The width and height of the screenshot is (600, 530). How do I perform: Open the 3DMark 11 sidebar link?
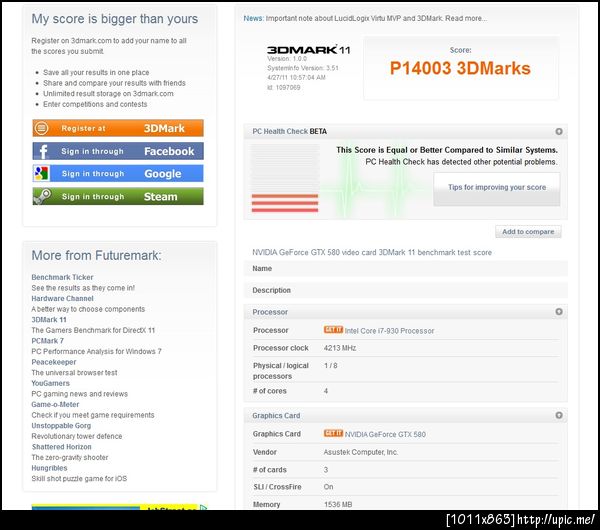49,320
